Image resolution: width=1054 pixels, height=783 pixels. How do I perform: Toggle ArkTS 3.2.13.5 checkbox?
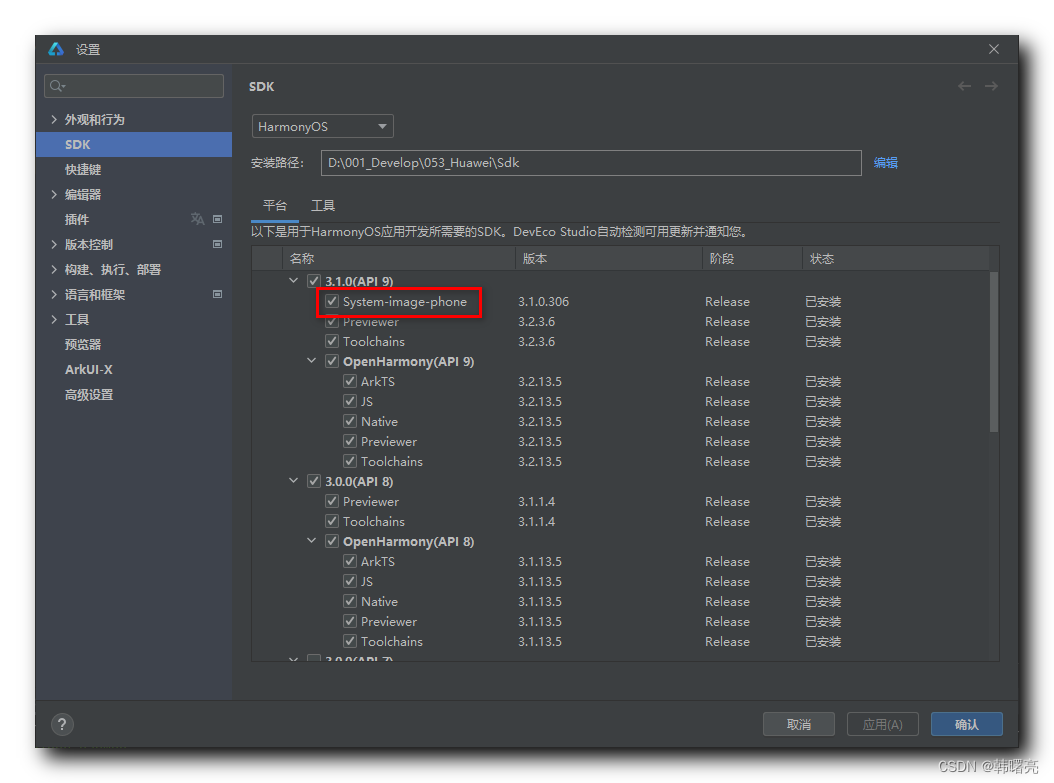350,381
